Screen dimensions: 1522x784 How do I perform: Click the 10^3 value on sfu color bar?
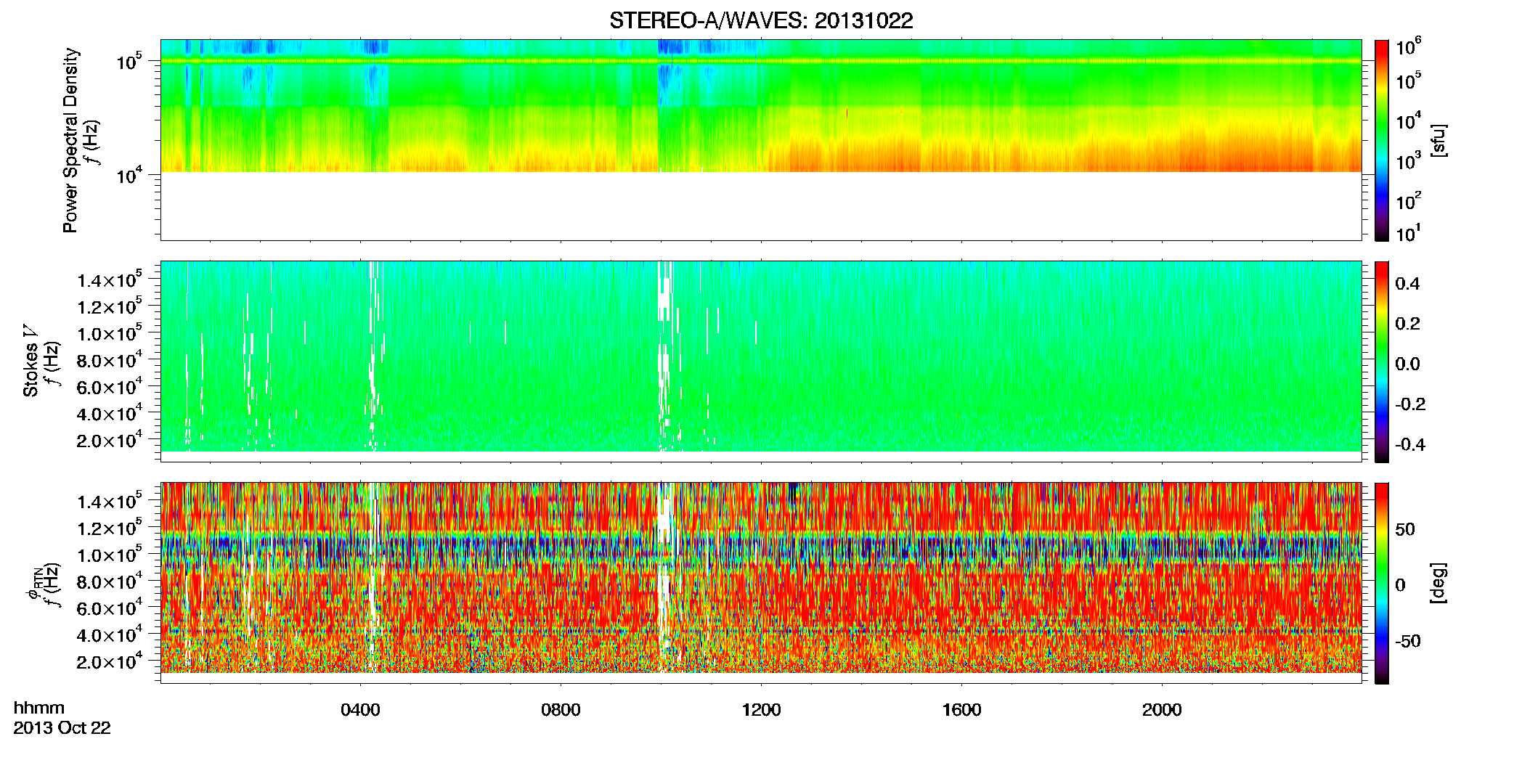1408,161
